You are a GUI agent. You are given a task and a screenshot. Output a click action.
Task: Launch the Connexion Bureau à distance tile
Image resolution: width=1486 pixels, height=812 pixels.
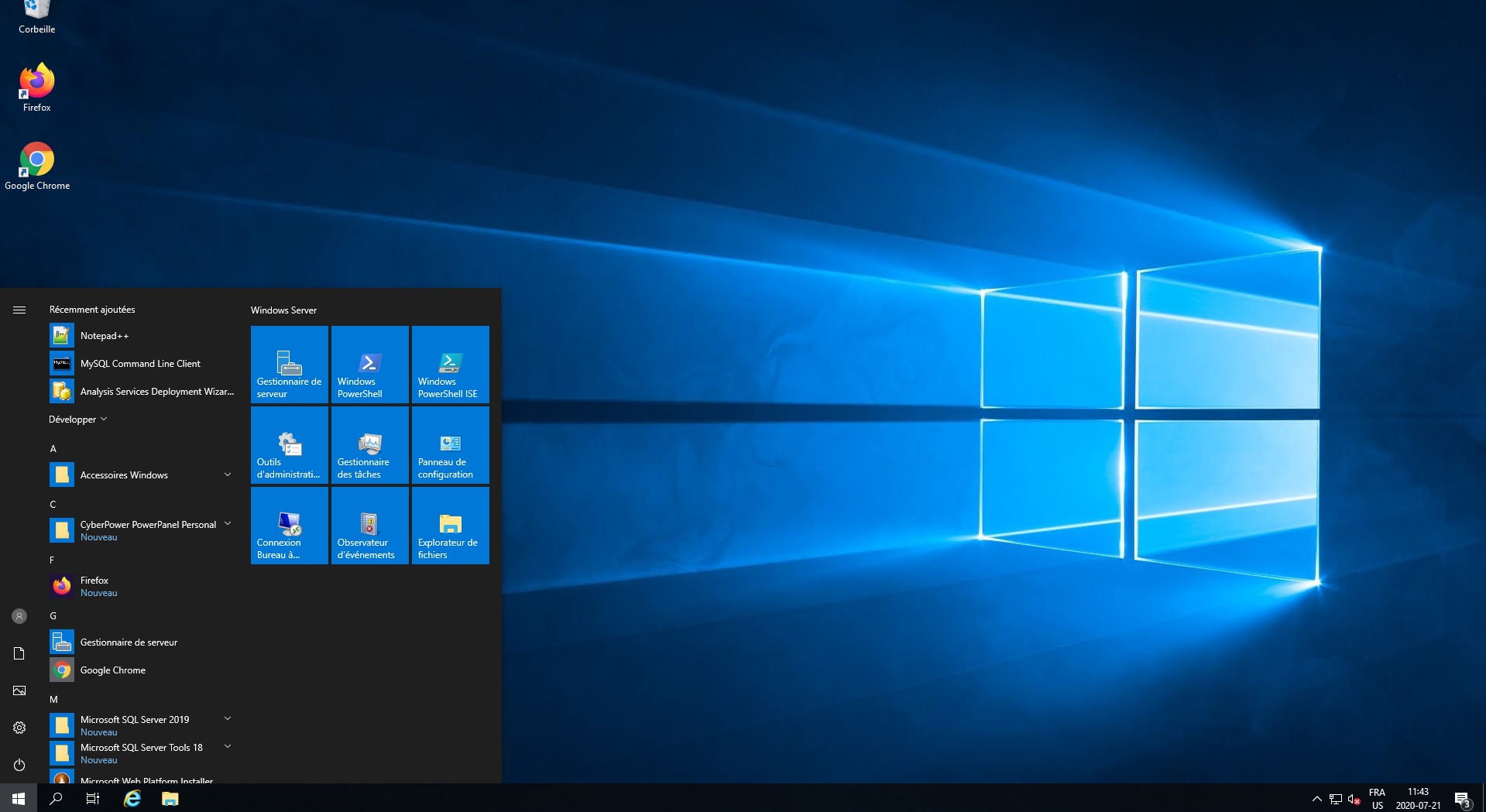(x=289, y=526)
